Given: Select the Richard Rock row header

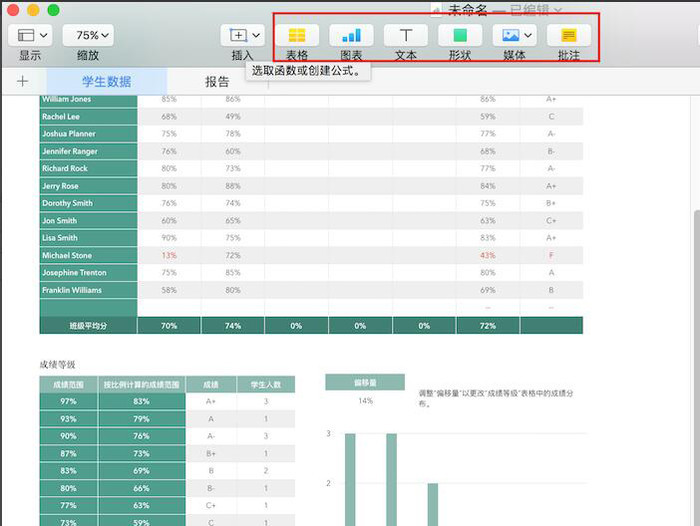Looking at the screenshot, I should [x=88, y=168].
